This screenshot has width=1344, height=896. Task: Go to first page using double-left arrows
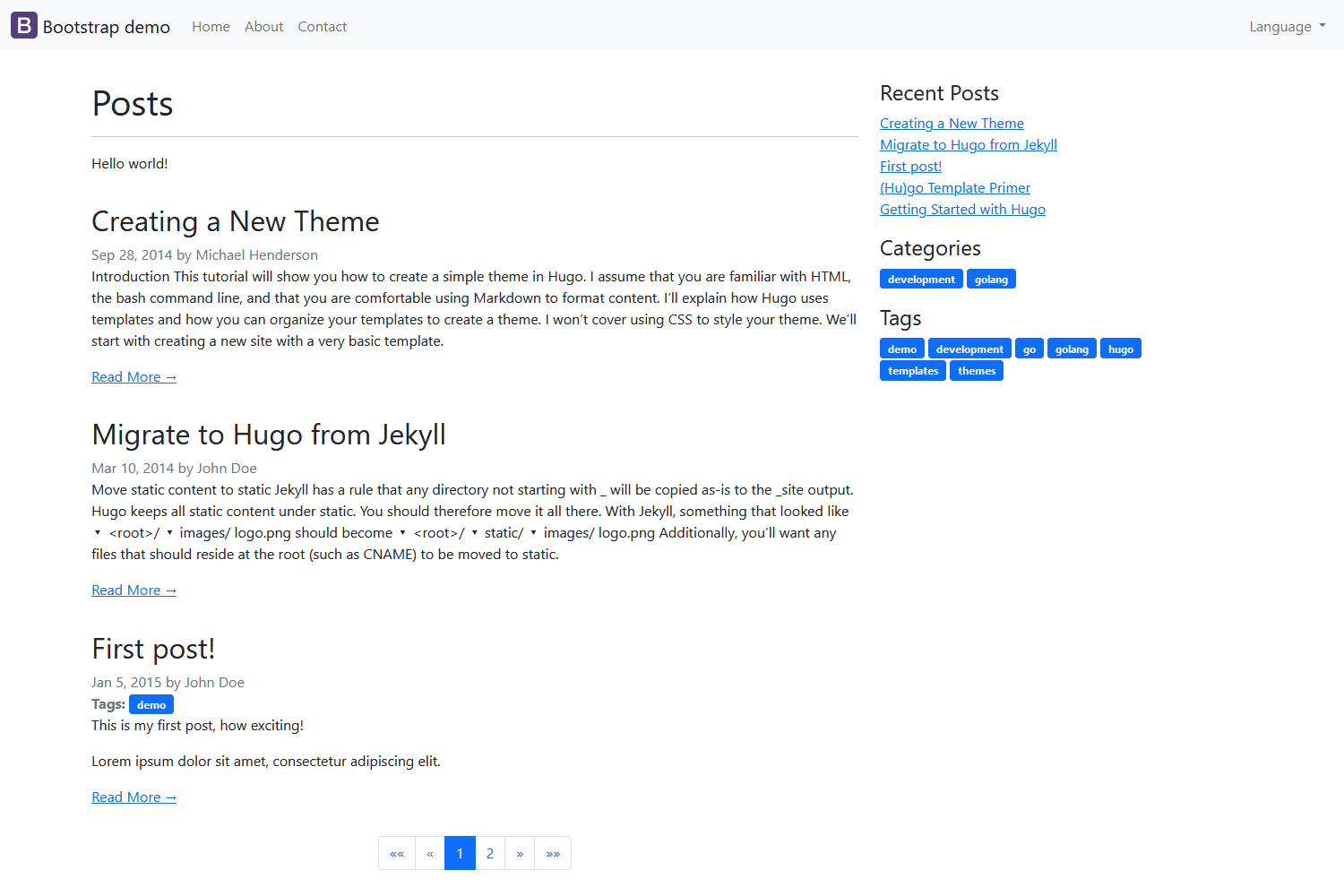397,854
